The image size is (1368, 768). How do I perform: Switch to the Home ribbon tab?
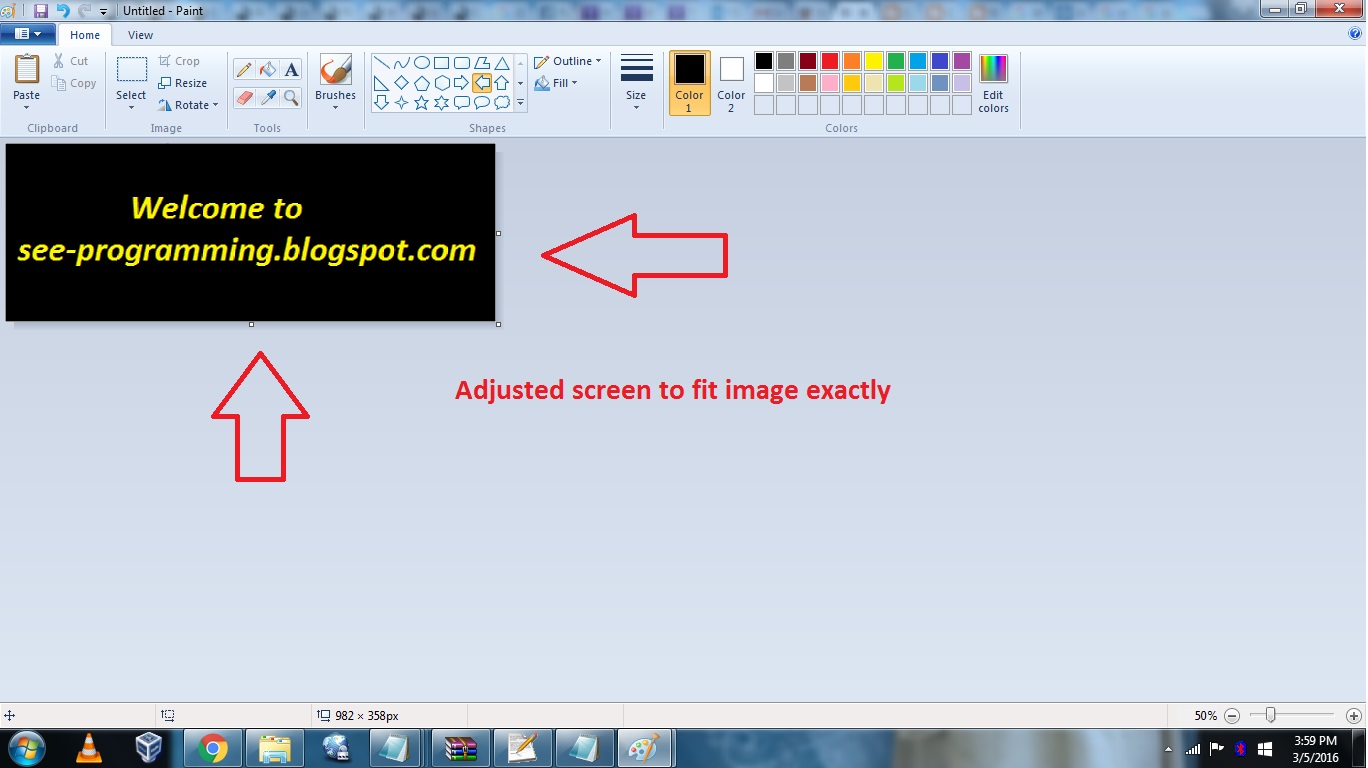coord(85,35)
